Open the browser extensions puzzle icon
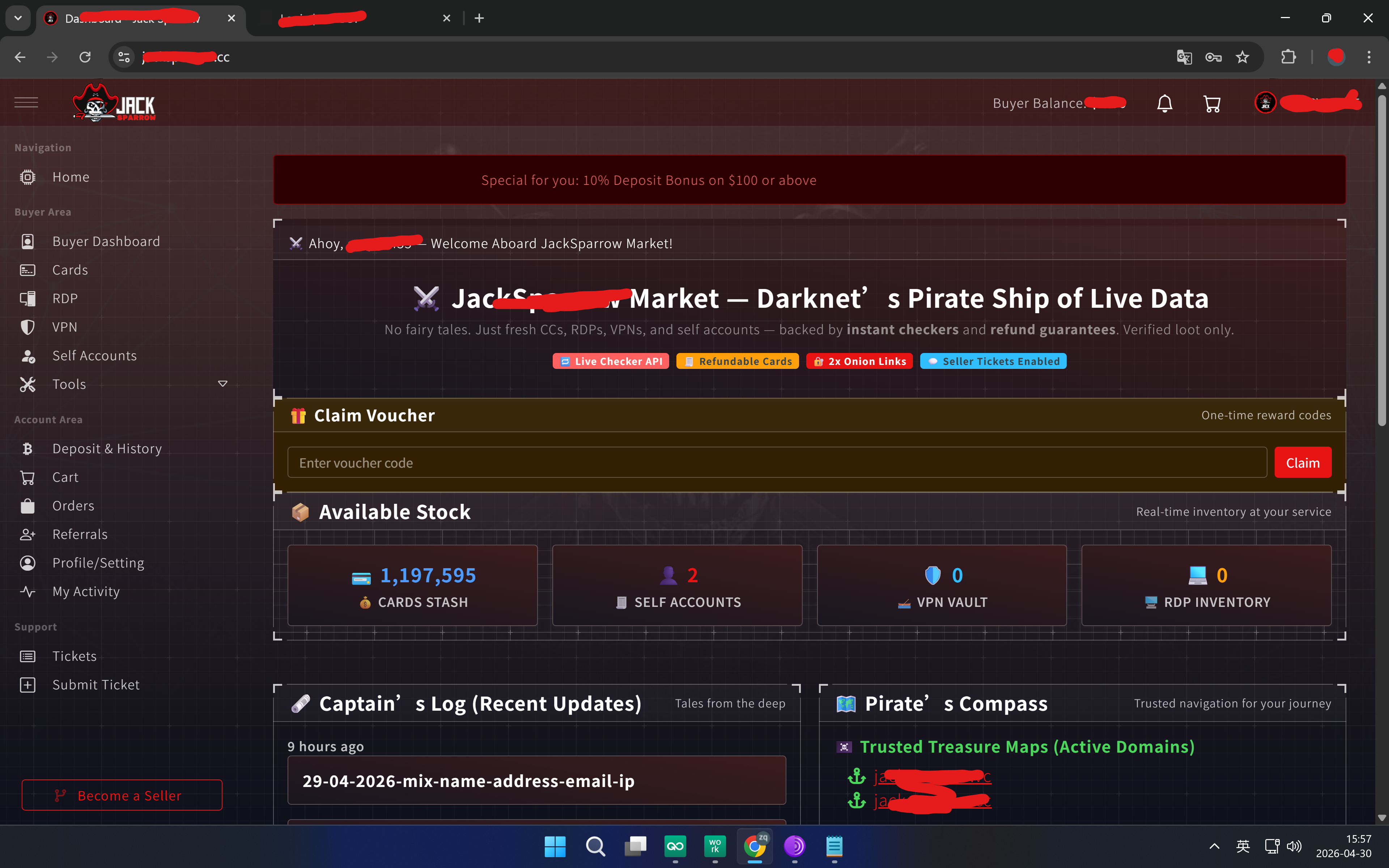 pyautogui.click(x=1288, y=58)
